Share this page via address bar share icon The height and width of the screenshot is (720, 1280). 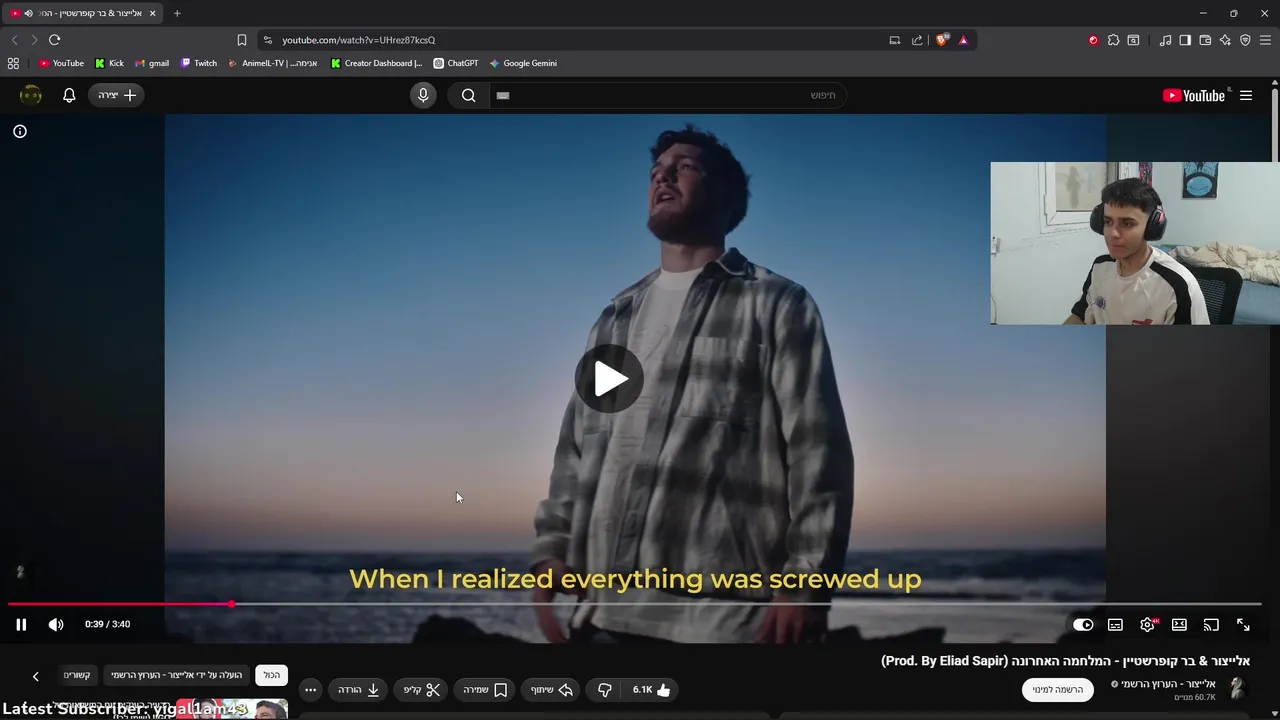pyautogui.click(x=917, y=40)
